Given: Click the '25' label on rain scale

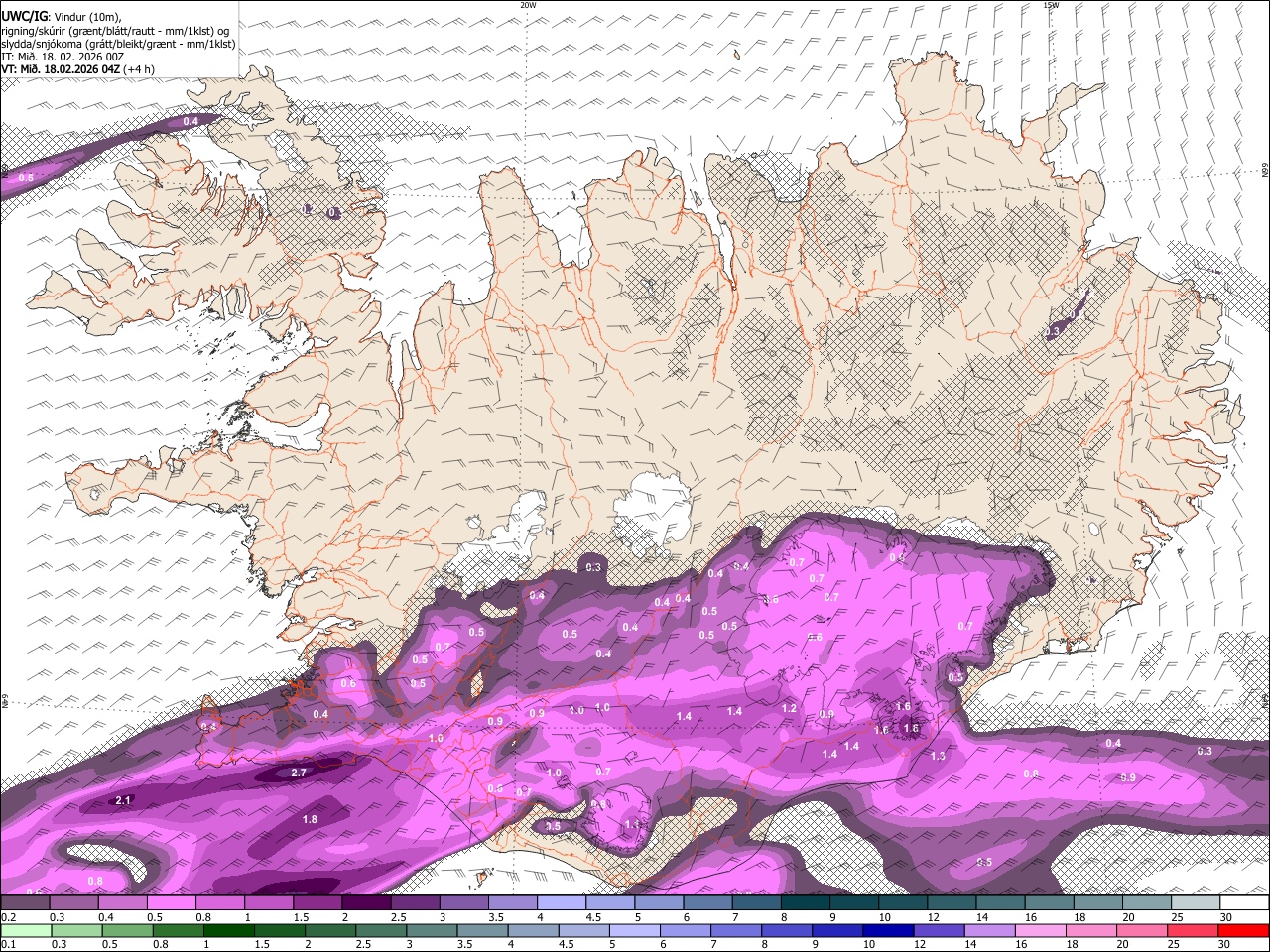Looking at the screenshot, I should (x=1175, y=945).
